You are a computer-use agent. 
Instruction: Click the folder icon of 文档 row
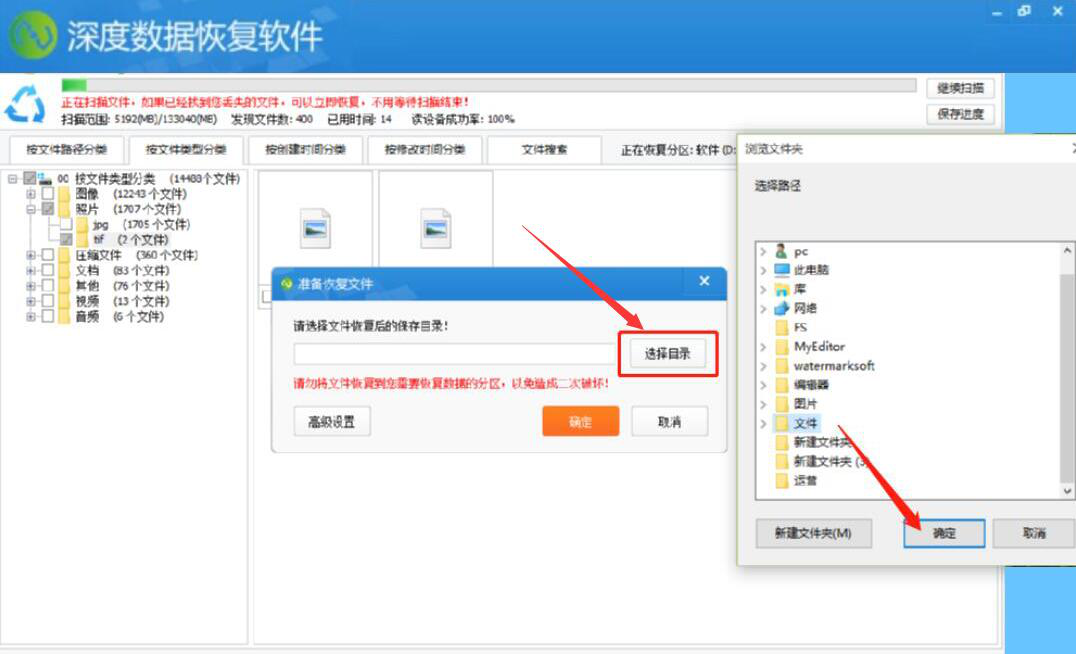coord(65,270)
